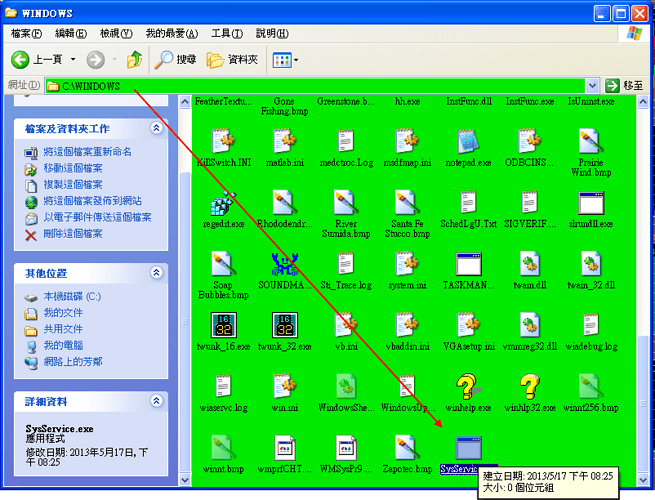This screenshot has width=655, height=500.
Task: Select the win.ini icon
Action: click(284, 386)
